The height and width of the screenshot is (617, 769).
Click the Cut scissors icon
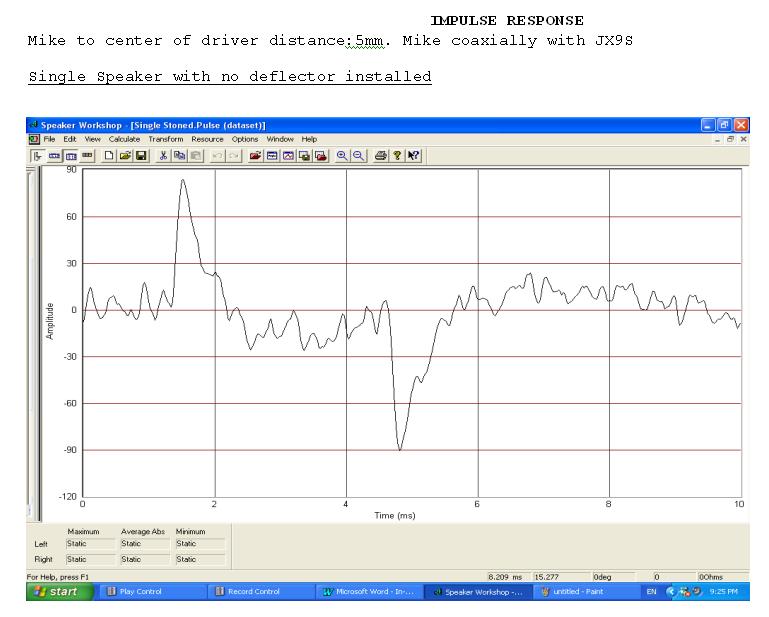click(163, 156)
